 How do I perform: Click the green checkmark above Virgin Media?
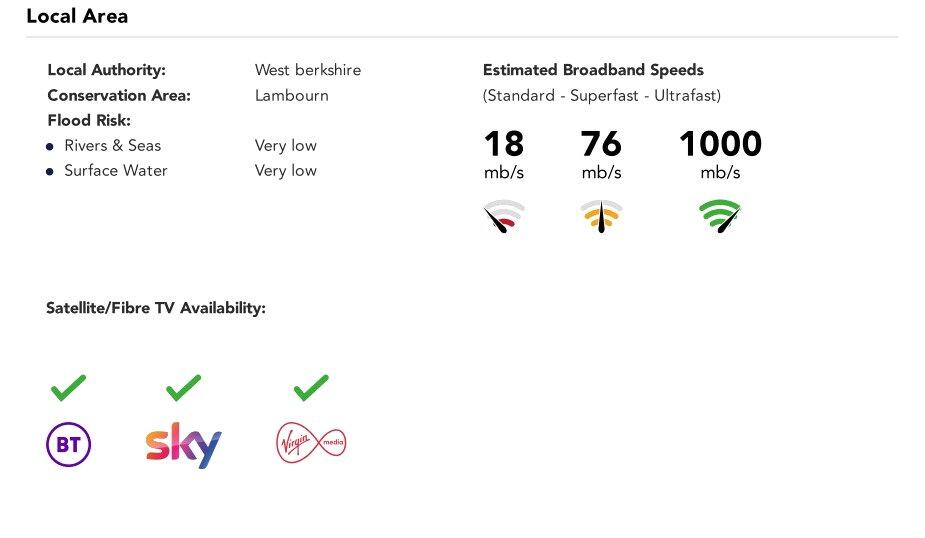tap(311, 387)
